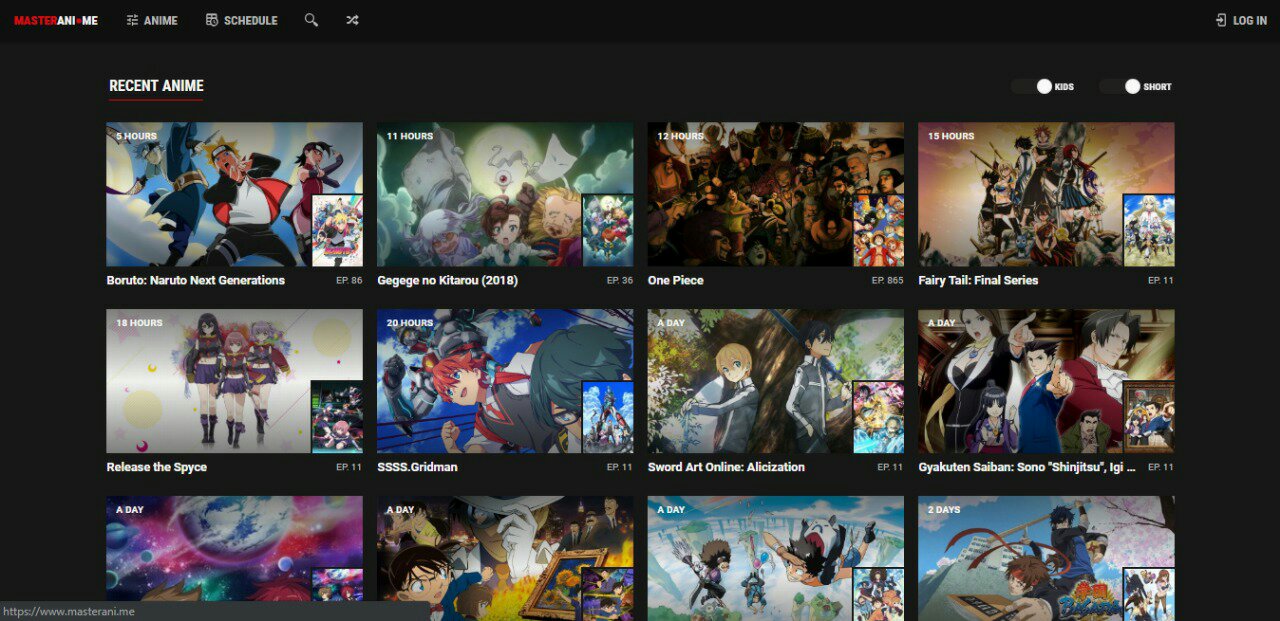Click the Gegege no Kitarou small poster
Viewport: 1280px width, 621px height.
coord(608,230)
